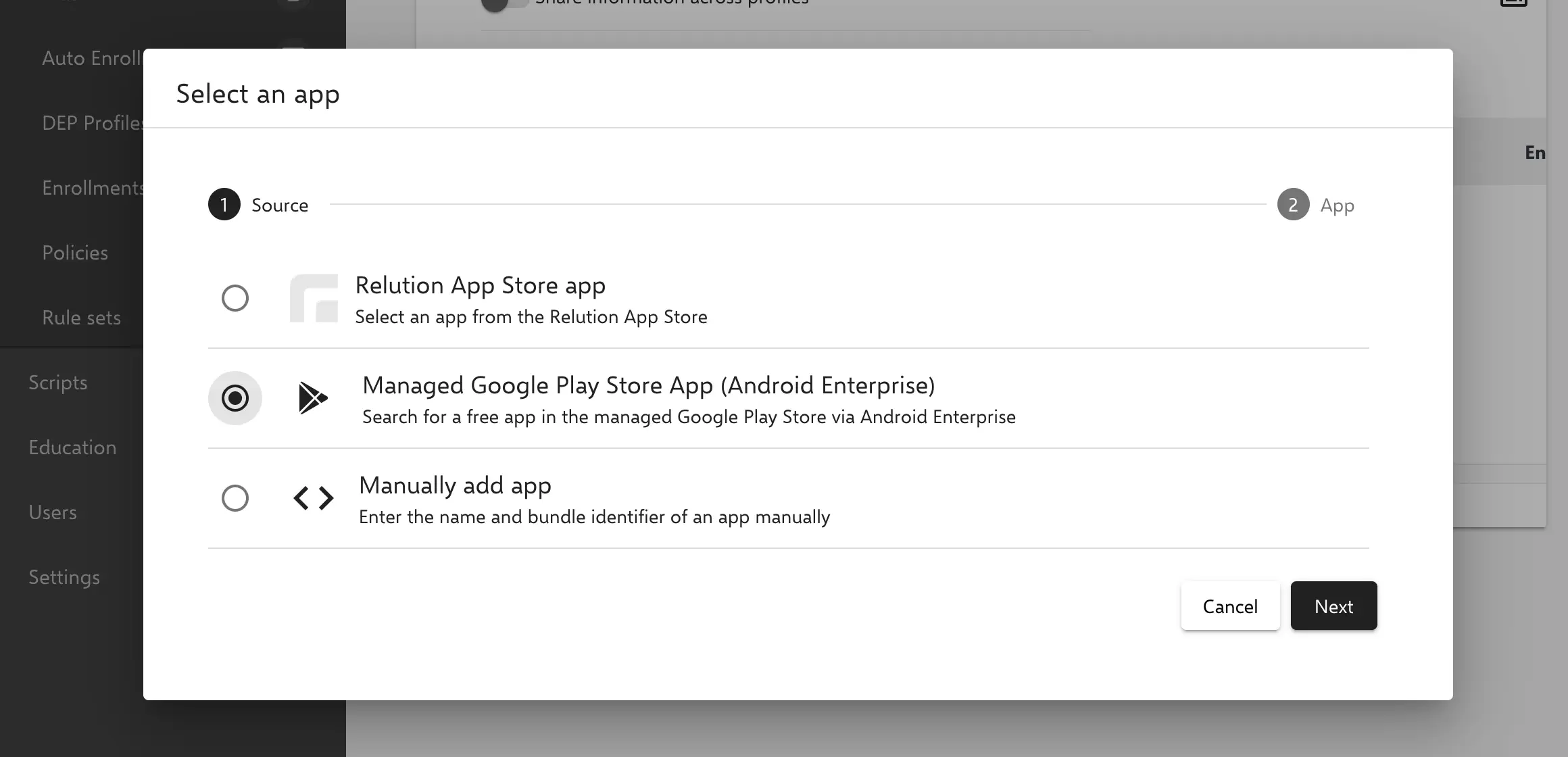Viewport: 1568px width, 757px height.
Task: Open Scripts in the sidebar
Action: (58, 383)
